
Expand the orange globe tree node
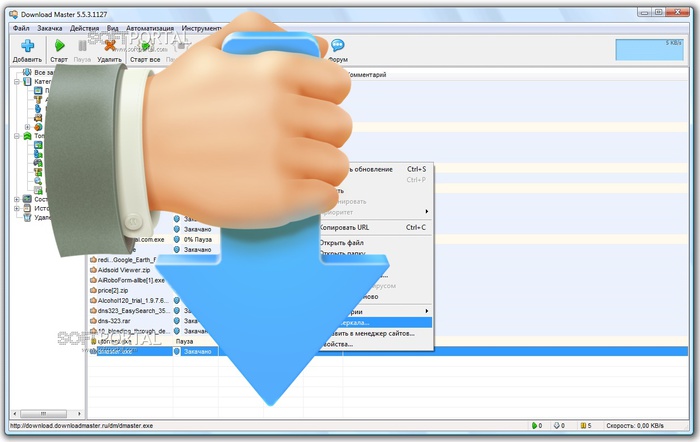[x=28, y=127]
